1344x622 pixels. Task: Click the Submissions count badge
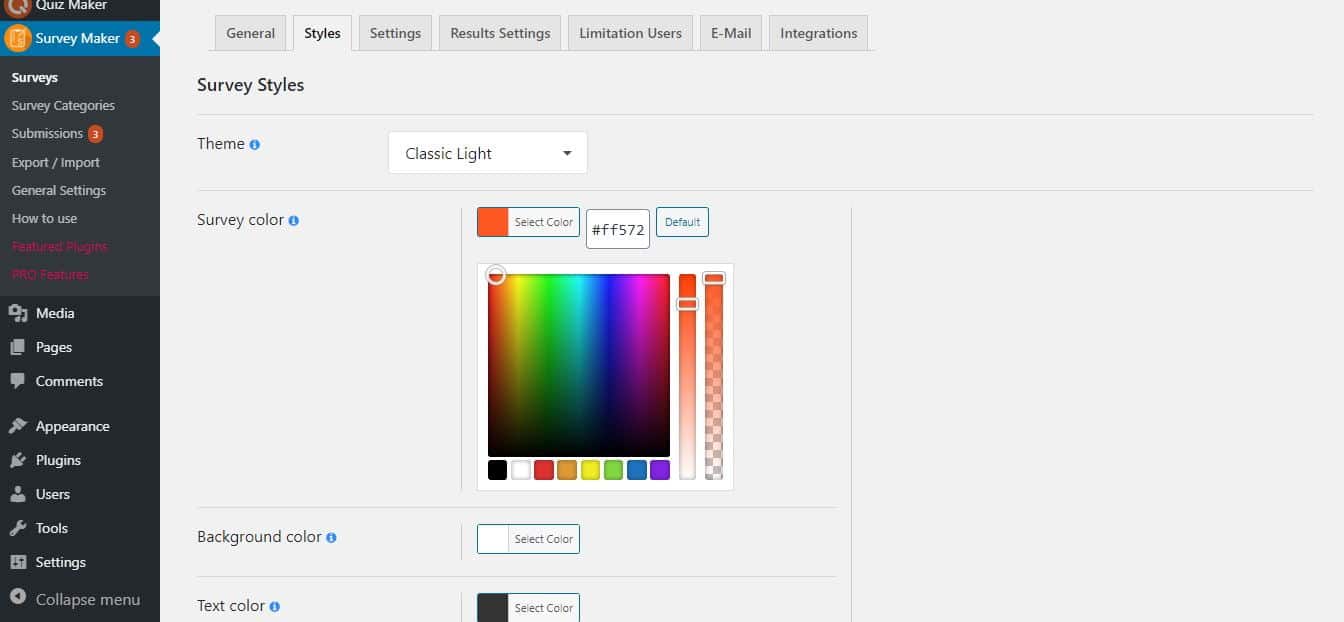[x=95, y=134]
